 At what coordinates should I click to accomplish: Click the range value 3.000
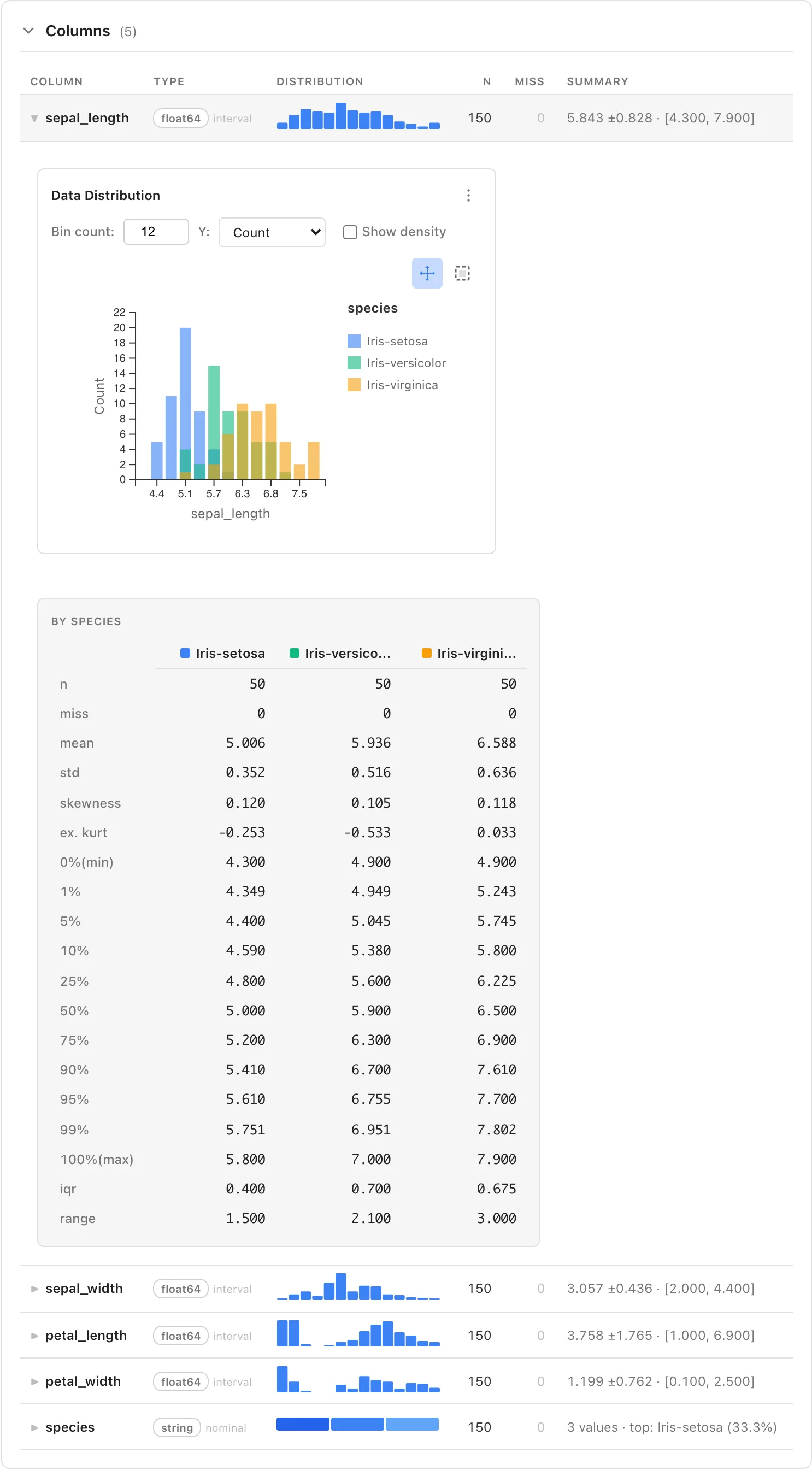point(497,1218)
